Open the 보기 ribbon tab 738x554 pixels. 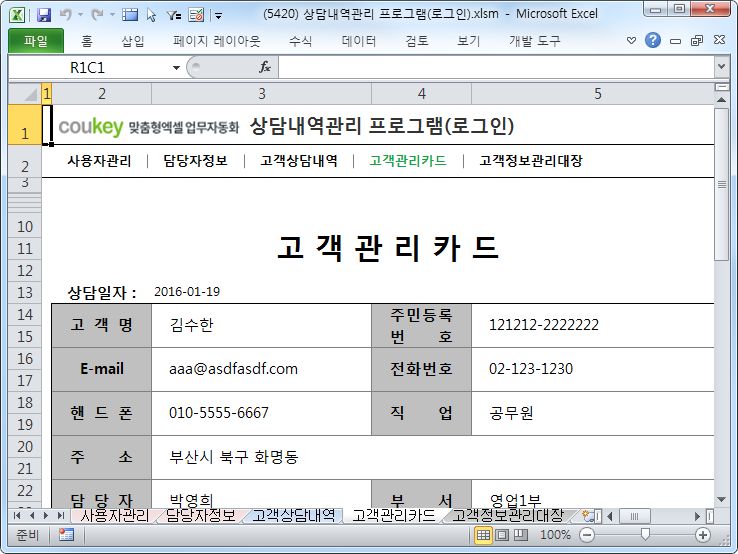tap(468, 41)
